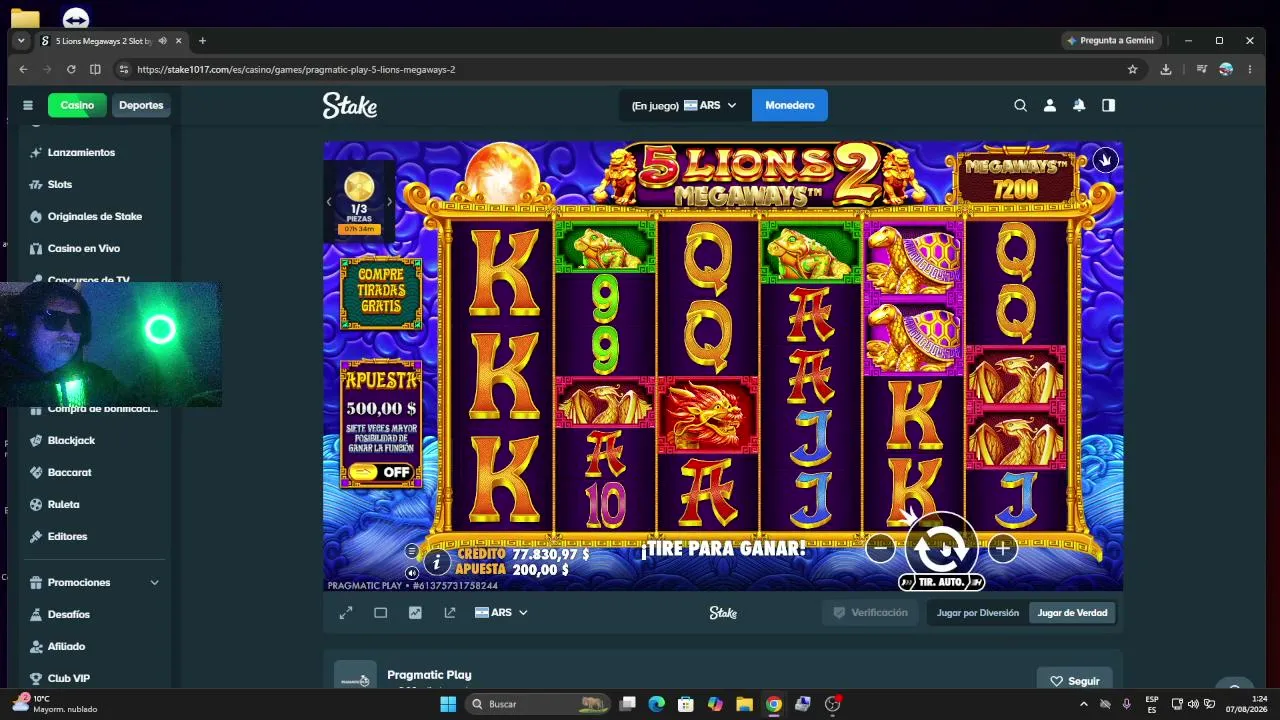Screen dimensions: 1280x720
Task: Select Jugar de Verdad mode
Action: point(1072,613)
